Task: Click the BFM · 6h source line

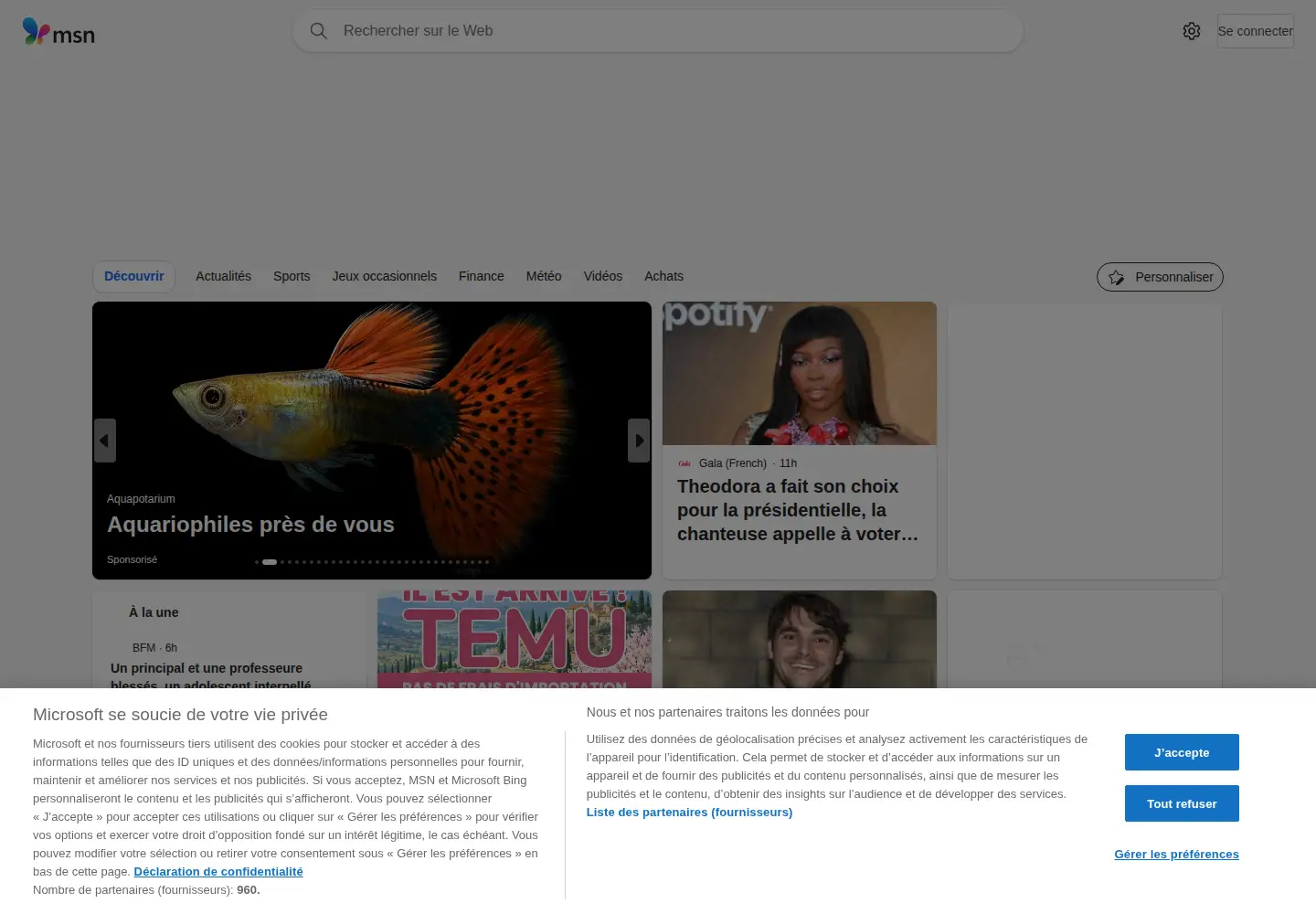Action: pyautogui.click(x=154, y=648)
